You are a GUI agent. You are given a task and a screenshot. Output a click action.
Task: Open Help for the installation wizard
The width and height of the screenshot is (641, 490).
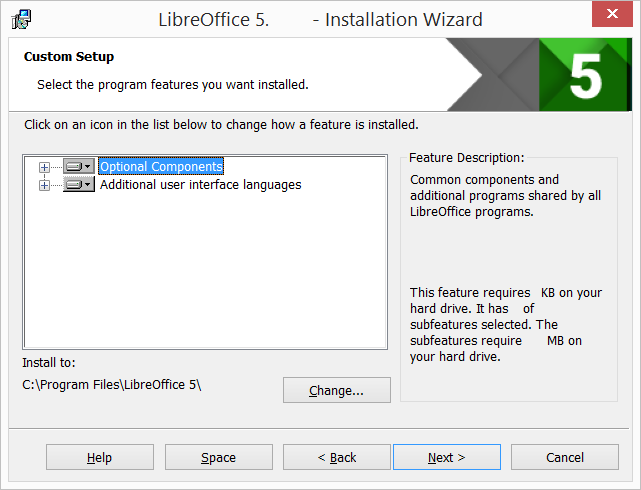click(x=99, y=457)
